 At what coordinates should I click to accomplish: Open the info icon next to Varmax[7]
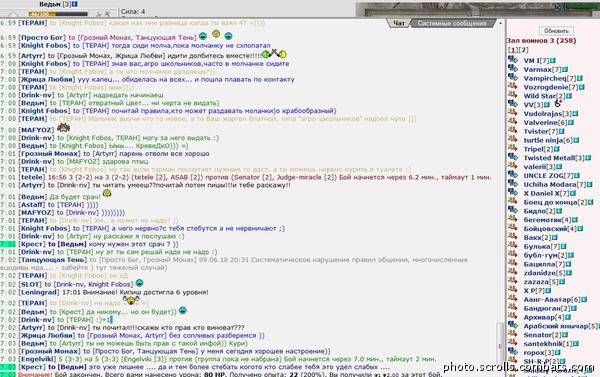pos(565,70)
